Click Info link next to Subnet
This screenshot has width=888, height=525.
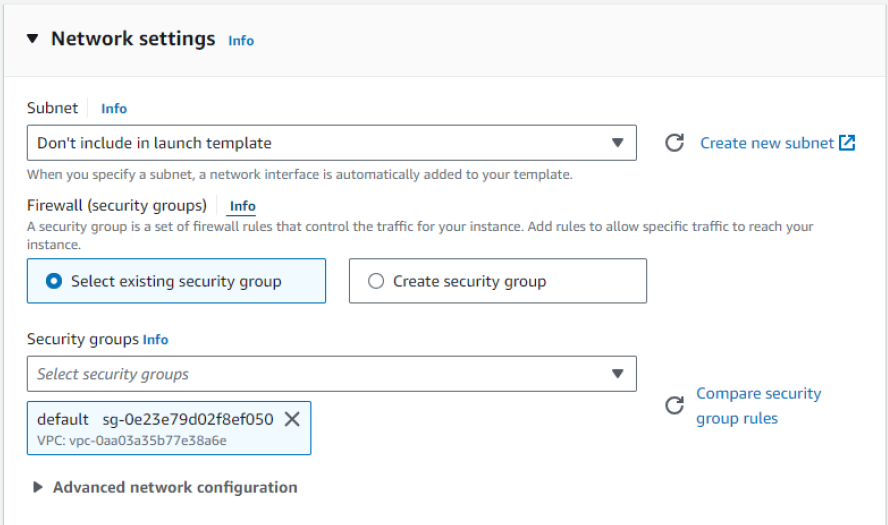coord(114,108)
